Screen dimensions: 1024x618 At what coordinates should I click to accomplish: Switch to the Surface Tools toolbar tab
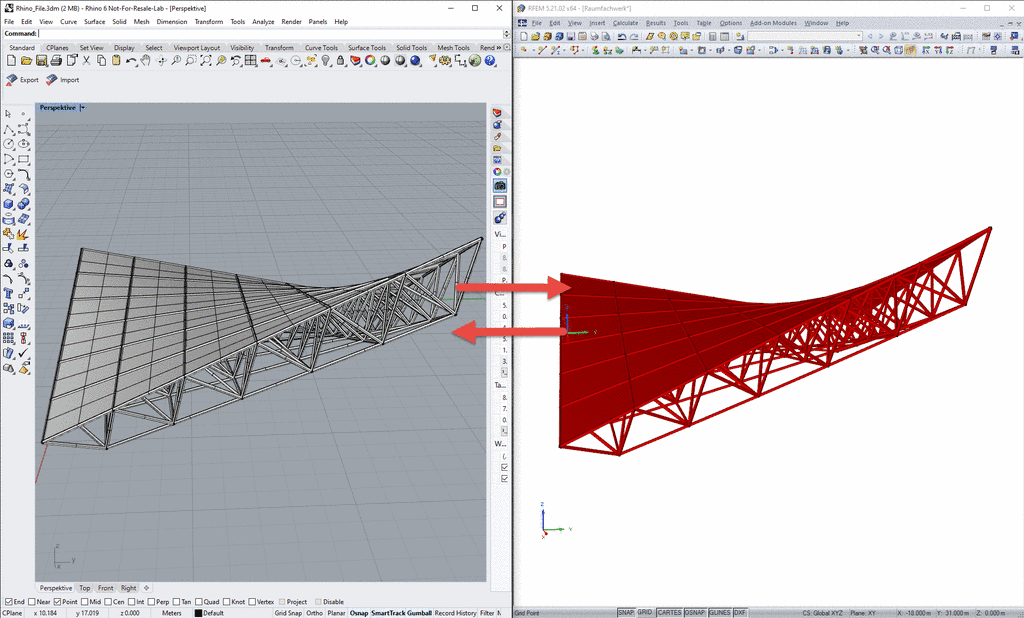368,47
